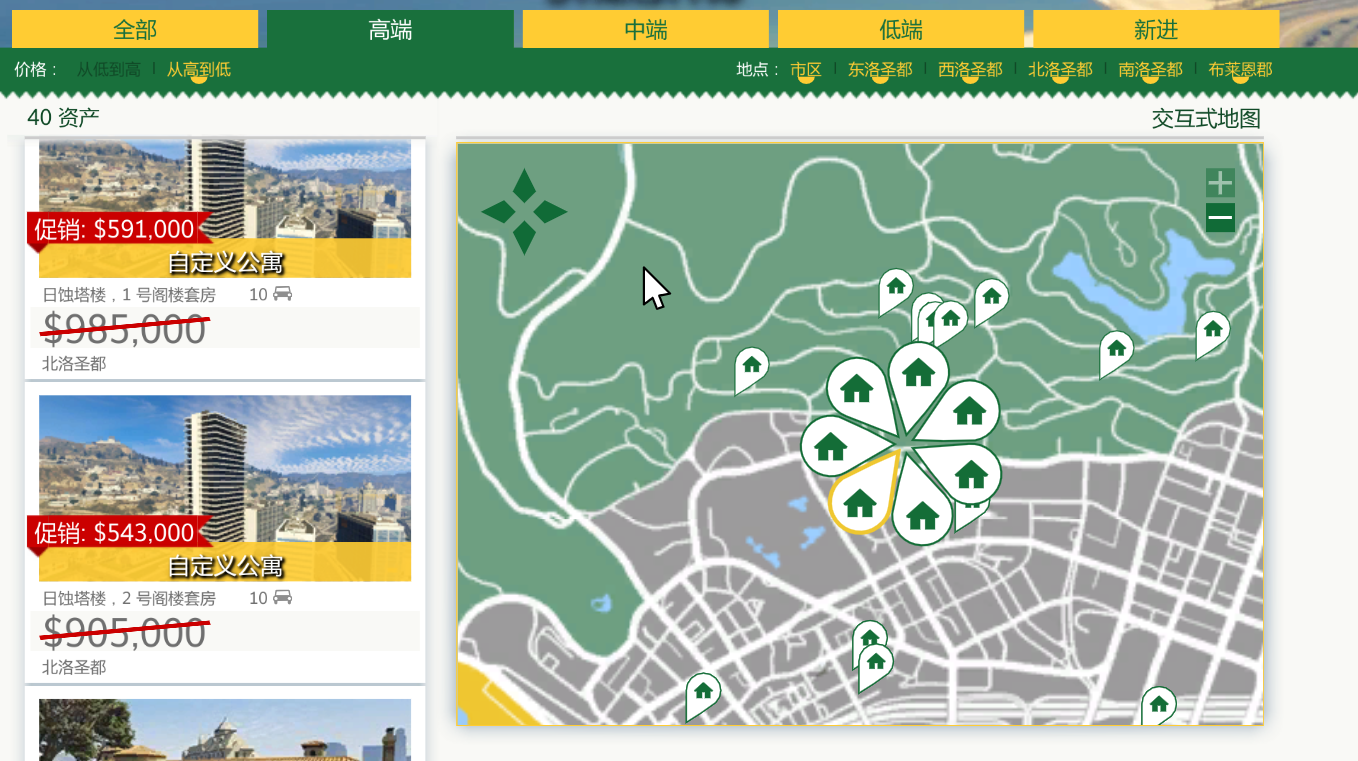Viewport: 1358px width, 761px height.
Task: Click 日蚀塔楼，1 号阁楼套房 listing name
Action: click(129, 295)
